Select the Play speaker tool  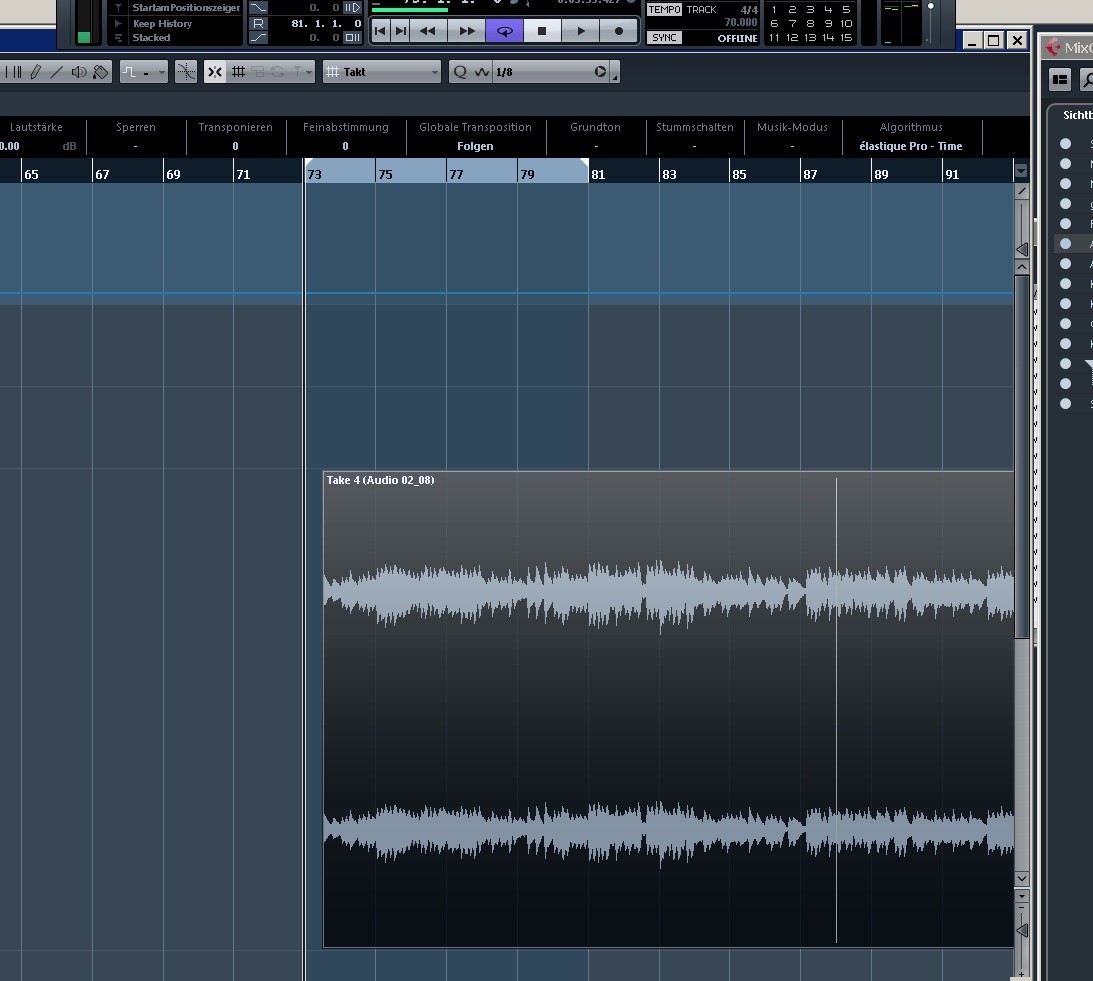click(x=79, y=72)
